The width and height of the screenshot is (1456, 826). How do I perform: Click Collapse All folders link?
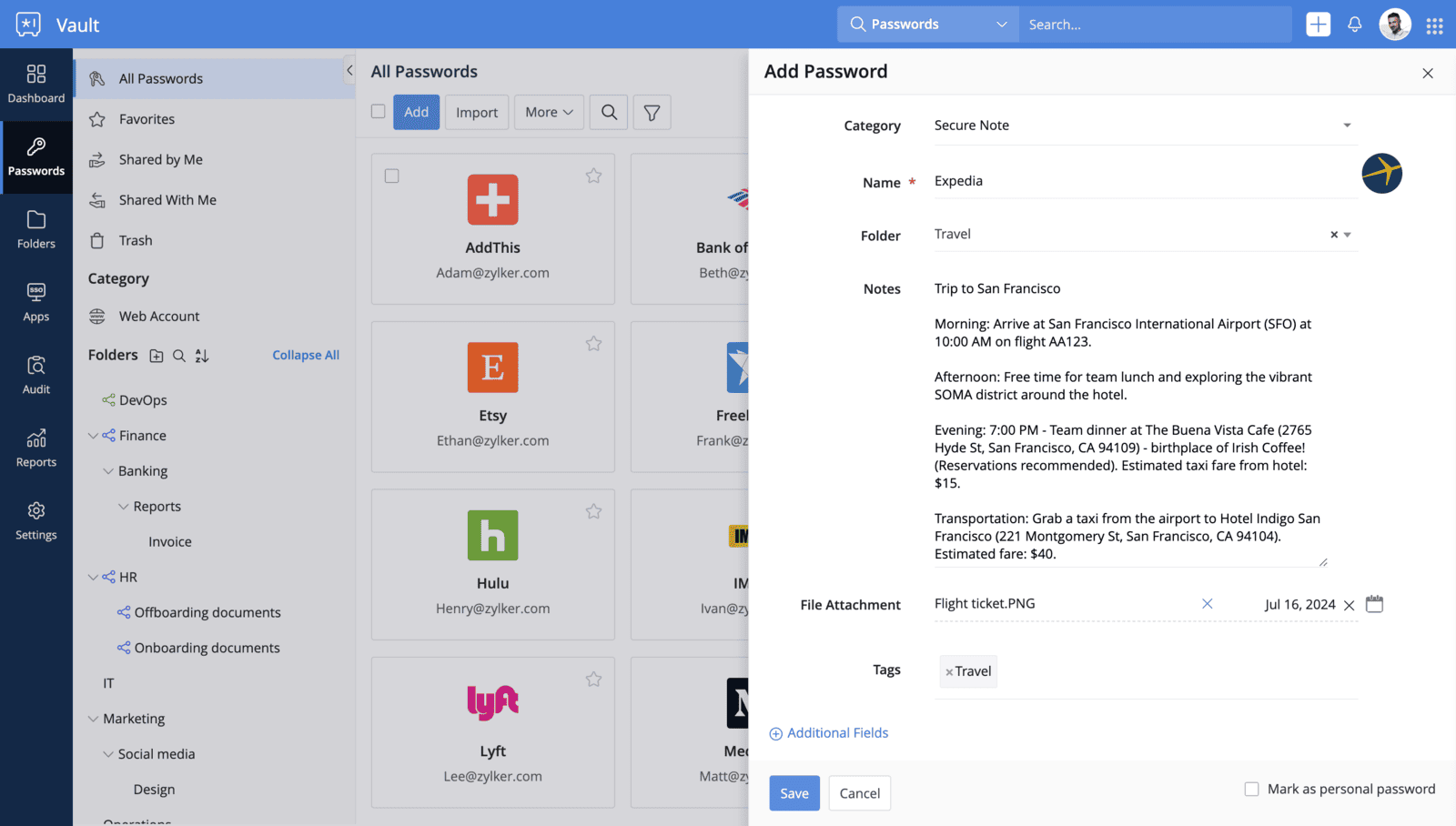(x=306, y=356)
